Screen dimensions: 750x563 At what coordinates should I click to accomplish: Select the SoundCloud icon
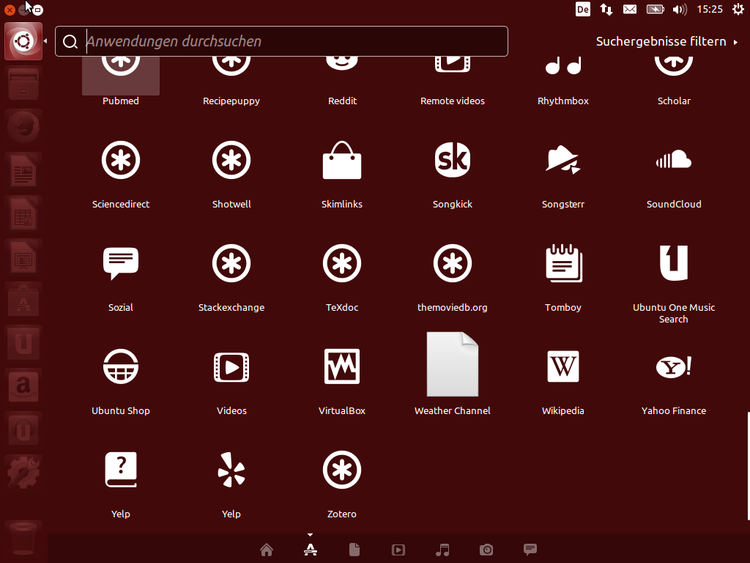[673, 161]
